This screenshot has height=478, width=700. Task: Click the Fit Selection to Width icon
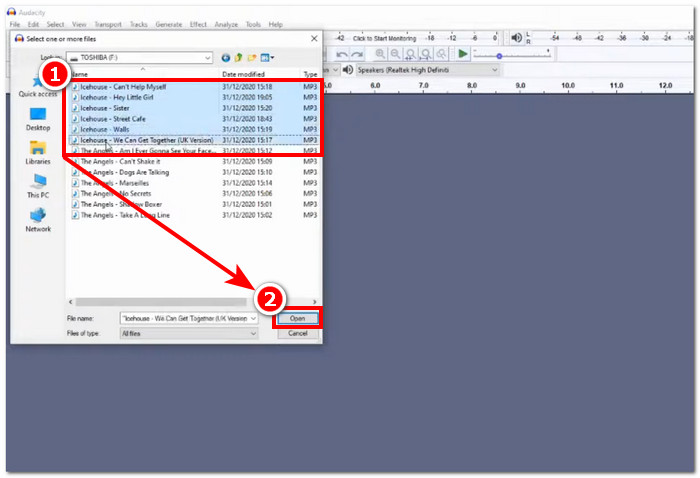click(x=410, y=54)
